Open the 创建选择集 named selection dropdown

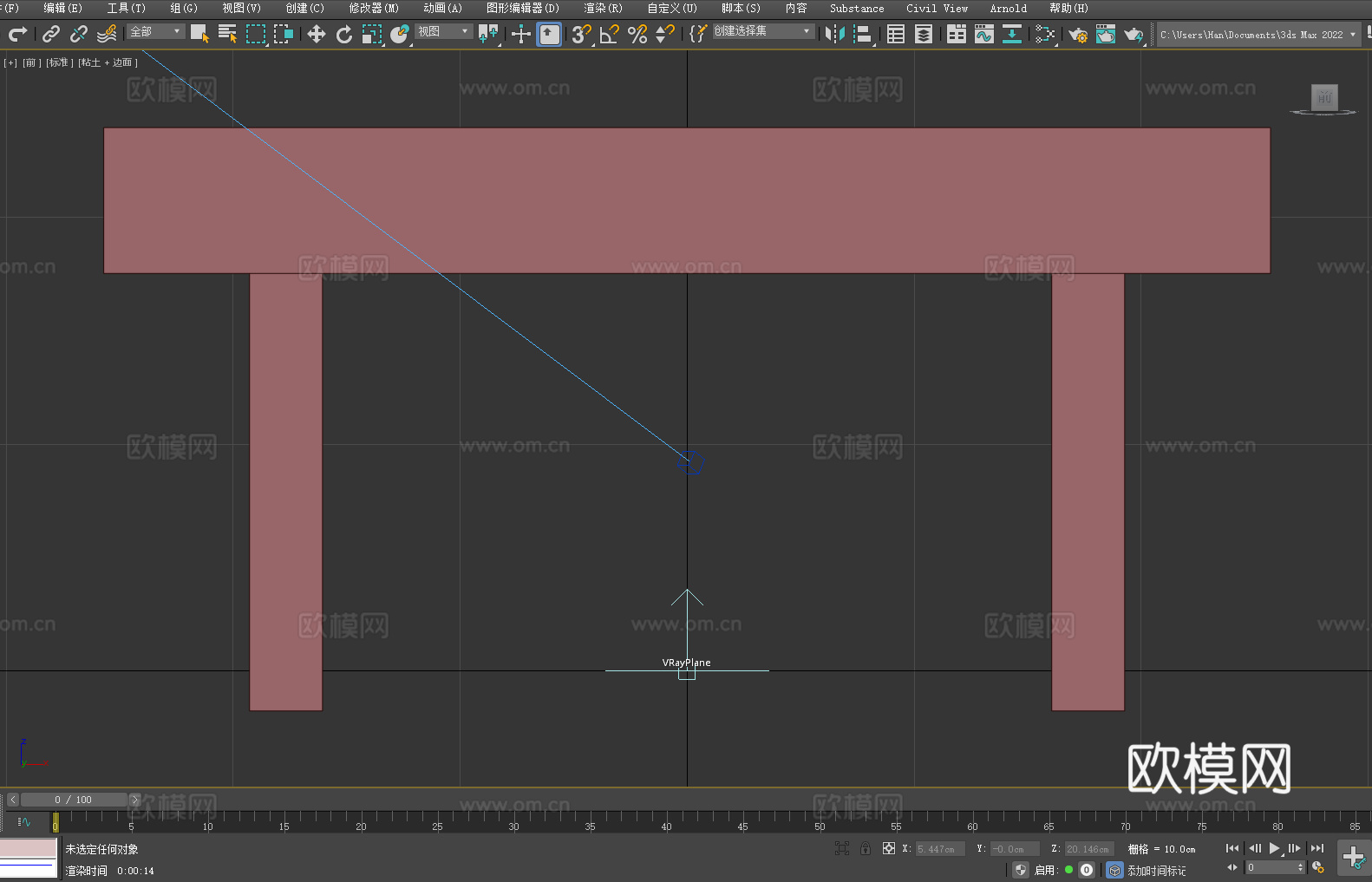pyautogui.click(x=763, y=31)
